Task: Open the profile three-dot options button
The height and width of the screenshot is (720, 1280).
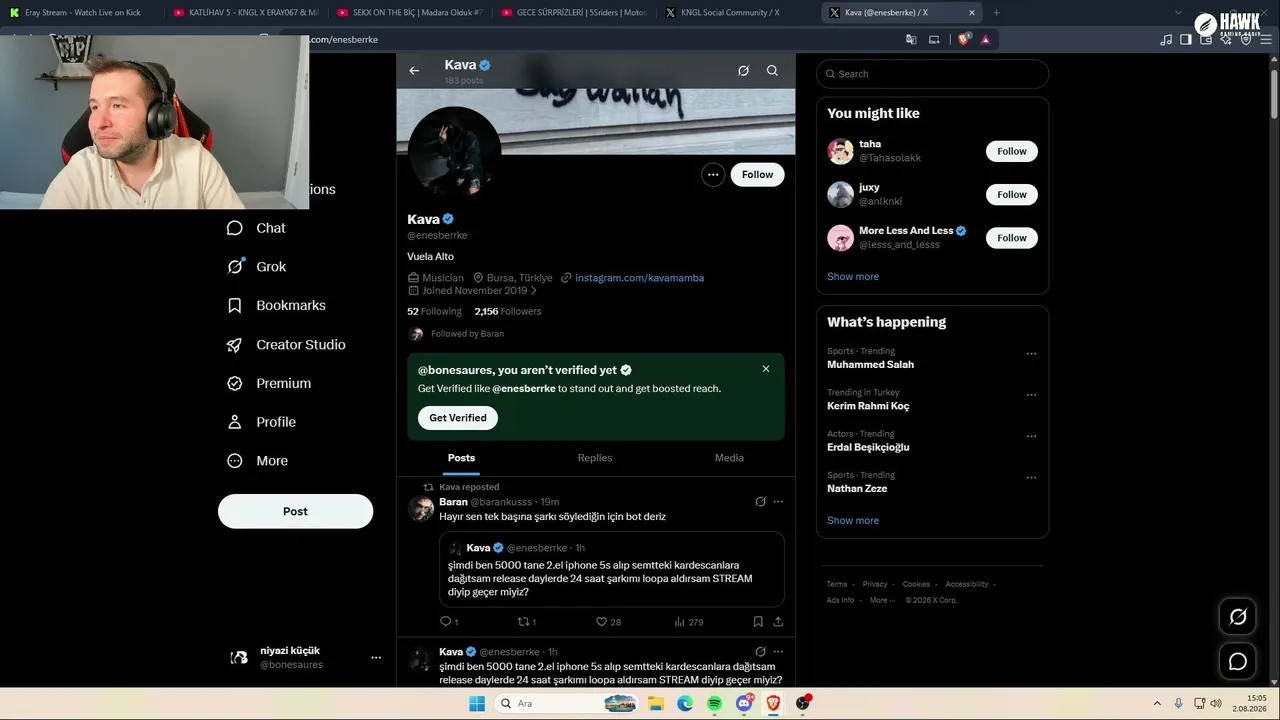Action: 713,175
